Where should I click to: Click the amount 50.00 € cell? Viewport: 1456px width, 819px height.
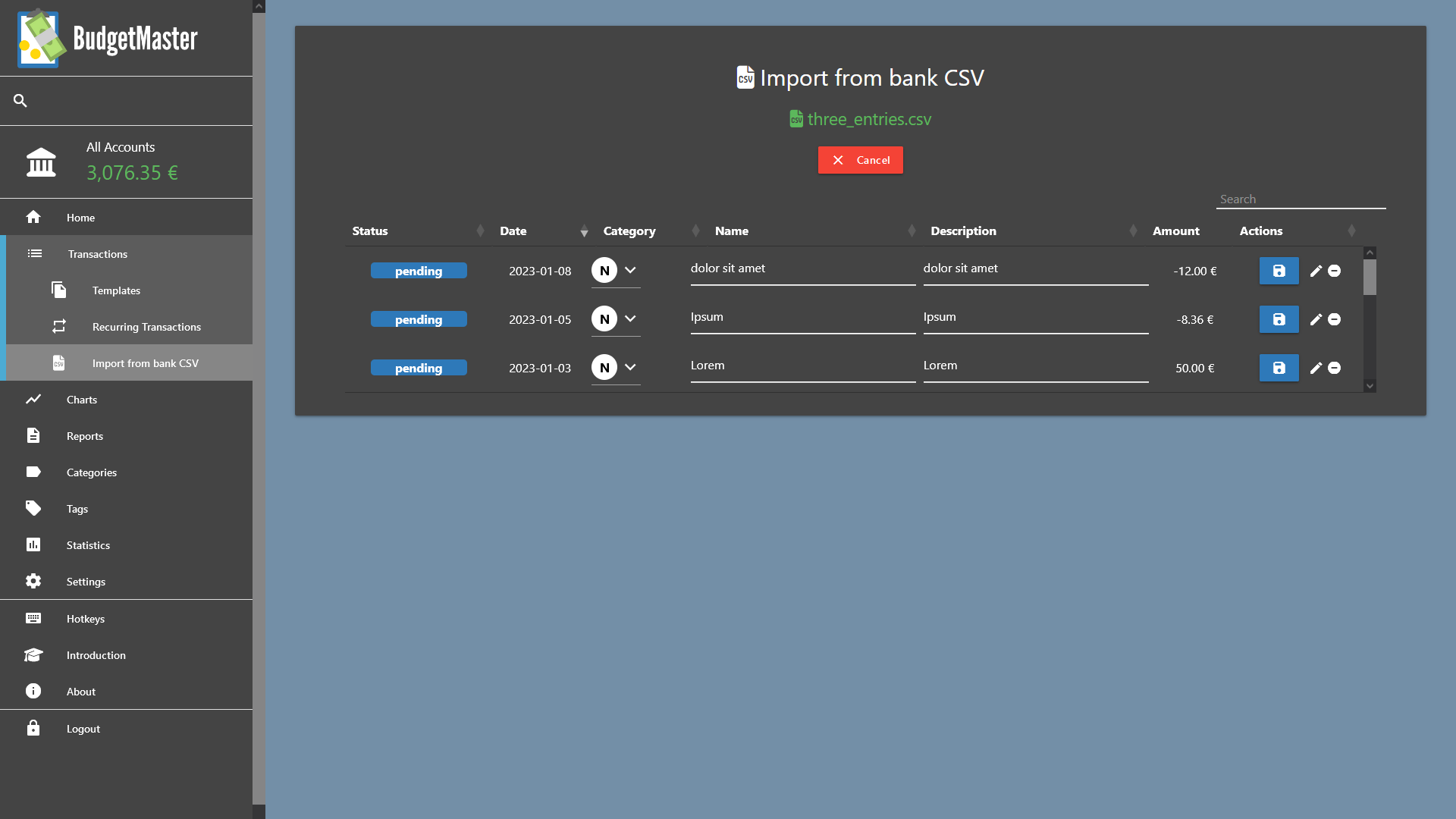pyautogui.click(x=1195, y=368)
